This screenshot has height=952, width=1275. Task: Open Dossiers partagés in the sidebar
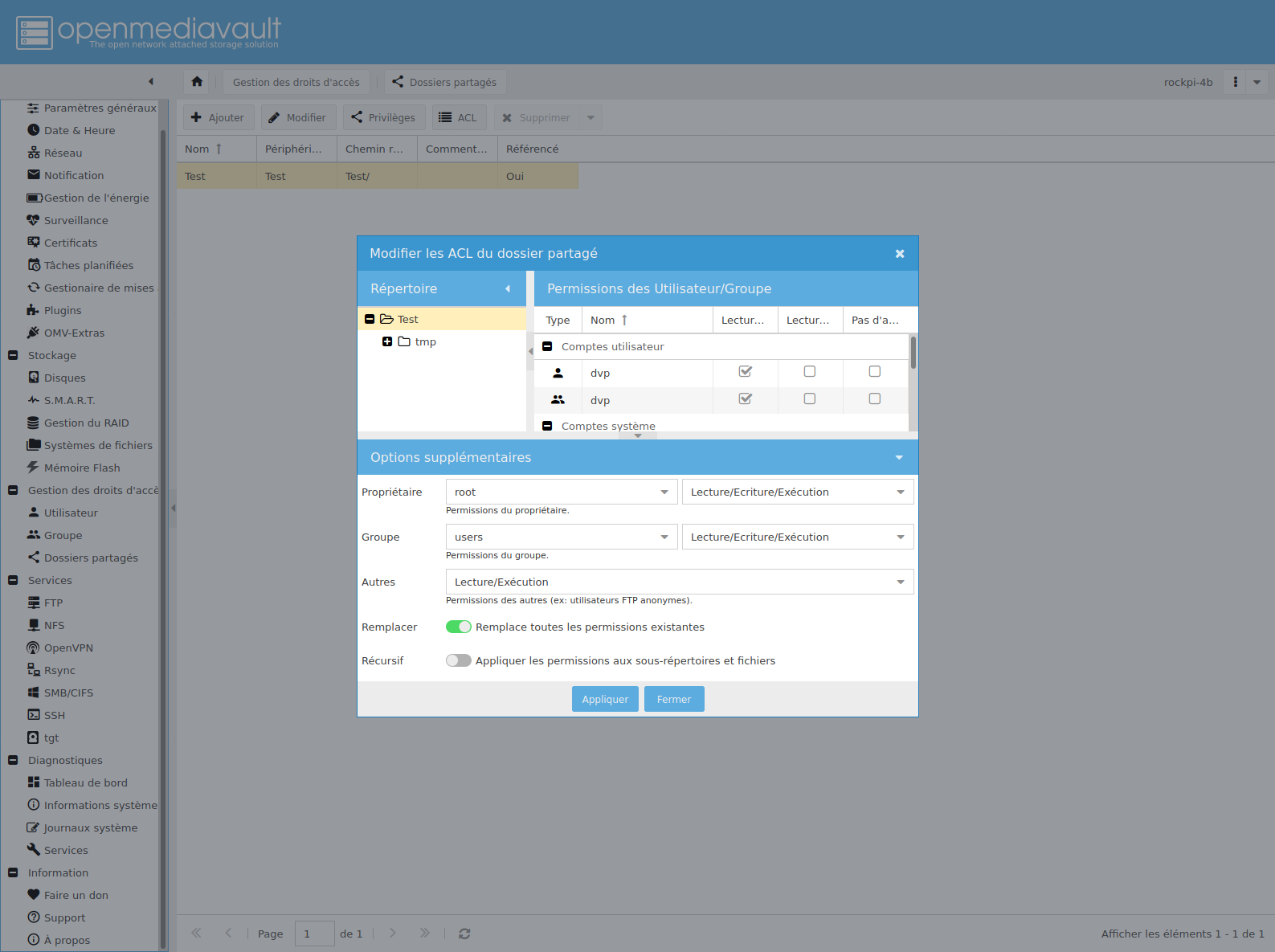coord(90,558)
